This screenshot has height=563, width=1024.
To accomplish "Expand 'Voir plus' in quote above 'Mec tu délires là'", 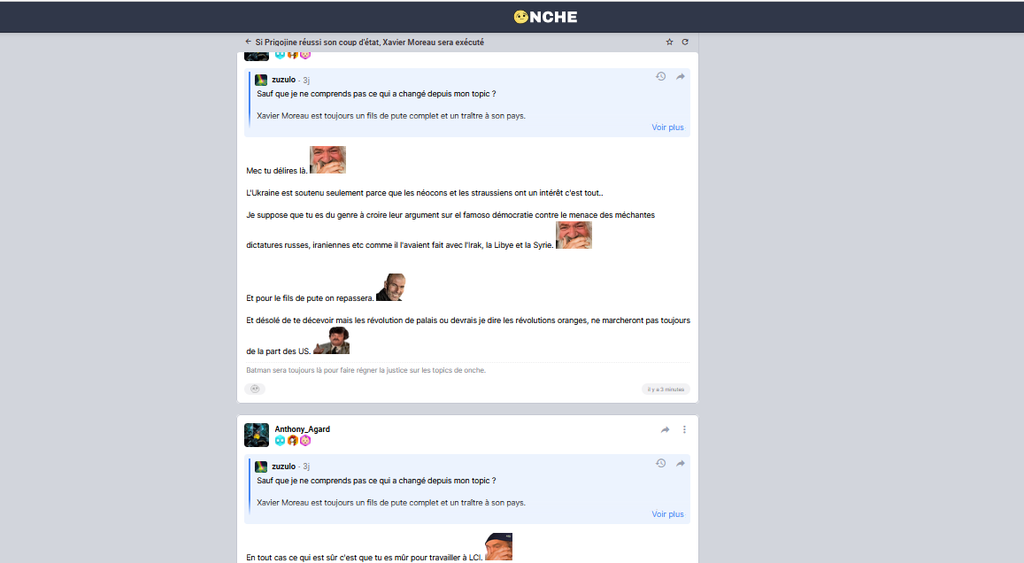I will 667,127.
